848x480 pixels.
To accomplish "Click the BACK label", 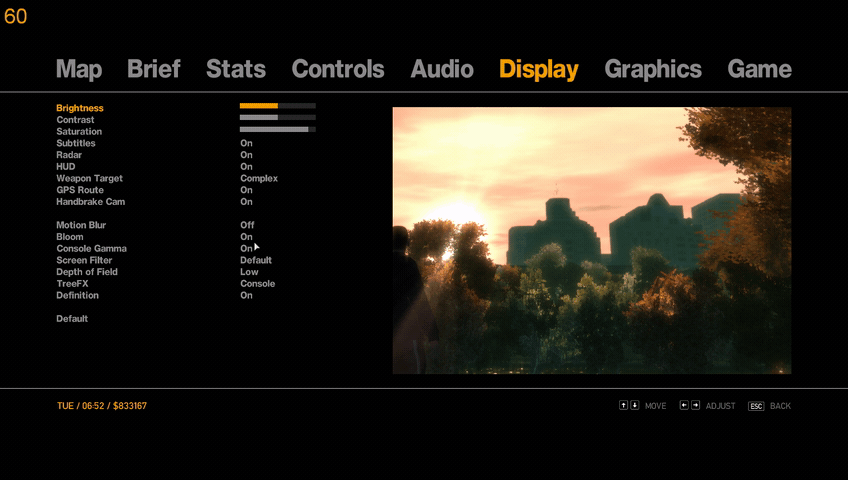I will [x=780, y=406].
